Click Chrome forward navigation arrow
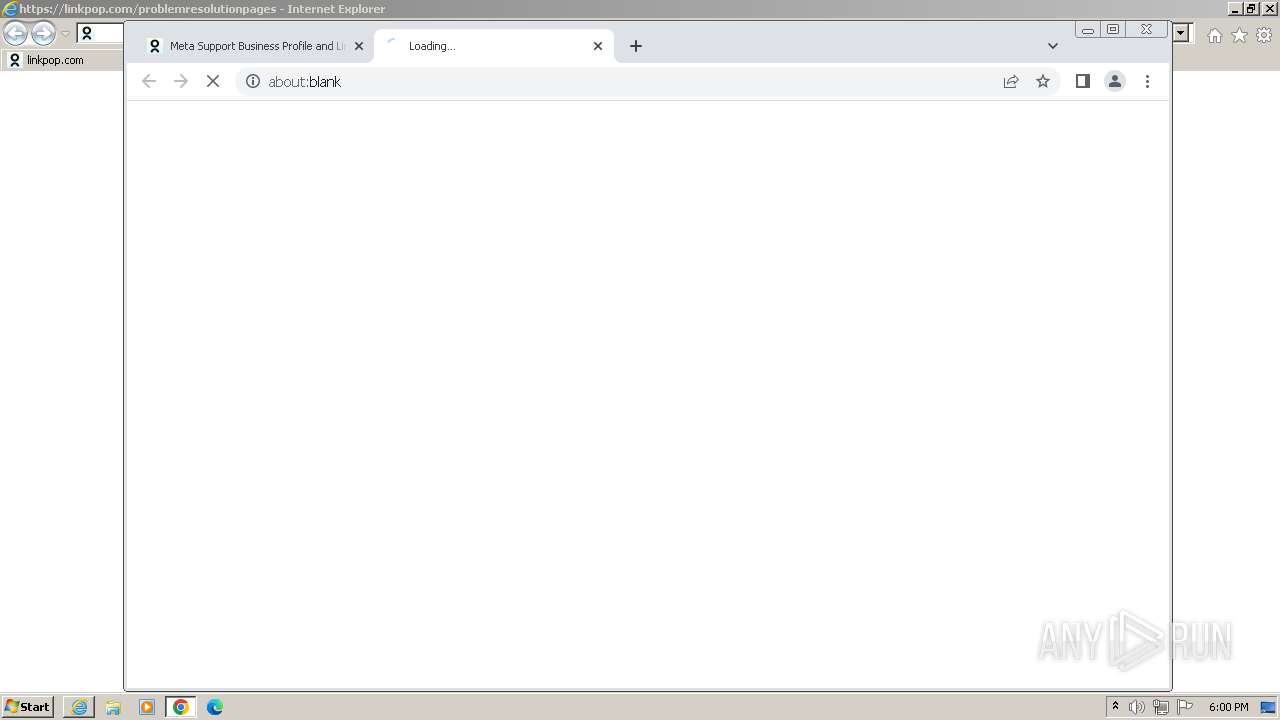 [181, 81]
